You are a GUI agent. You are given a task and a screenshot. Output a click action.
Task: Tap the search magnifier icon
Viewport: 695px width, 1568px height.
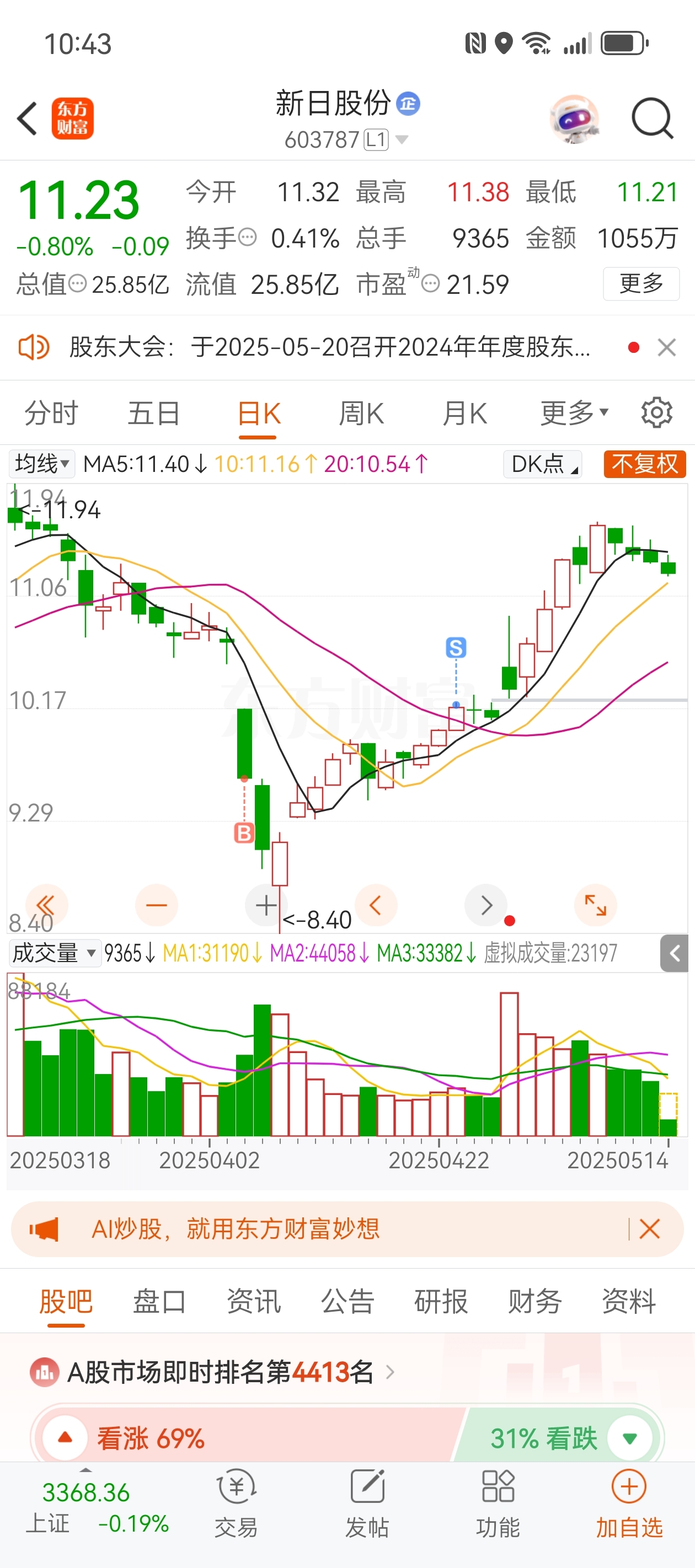[653, 119]
